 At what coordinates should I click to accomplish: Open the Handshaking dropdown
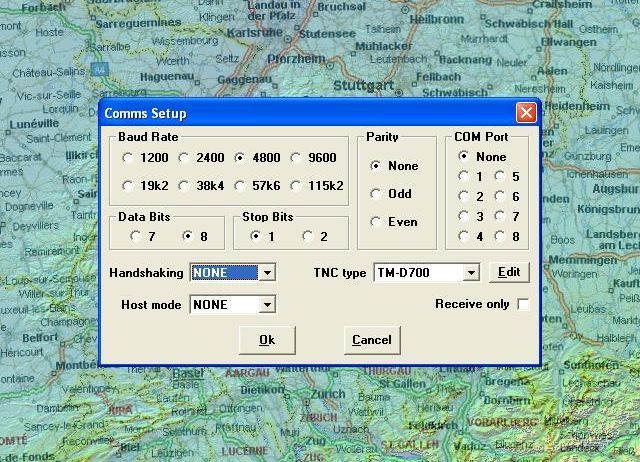(266, 272)
